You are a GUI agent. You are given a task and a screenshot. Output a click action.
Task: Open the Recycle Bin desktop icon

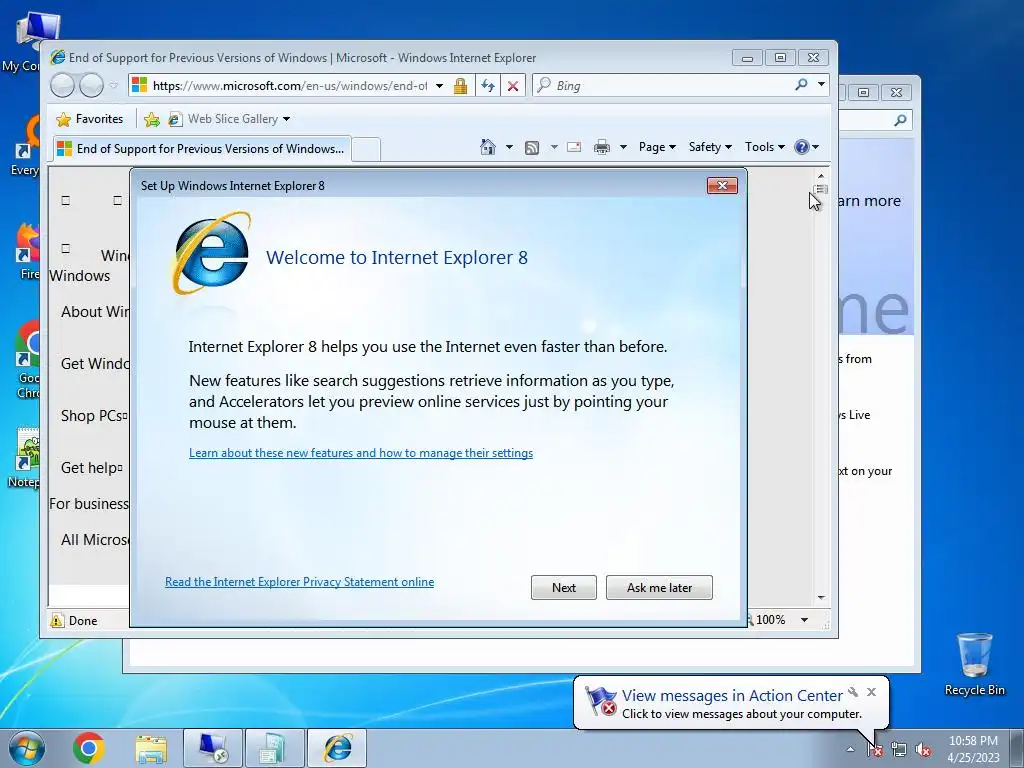pos(974,664)
